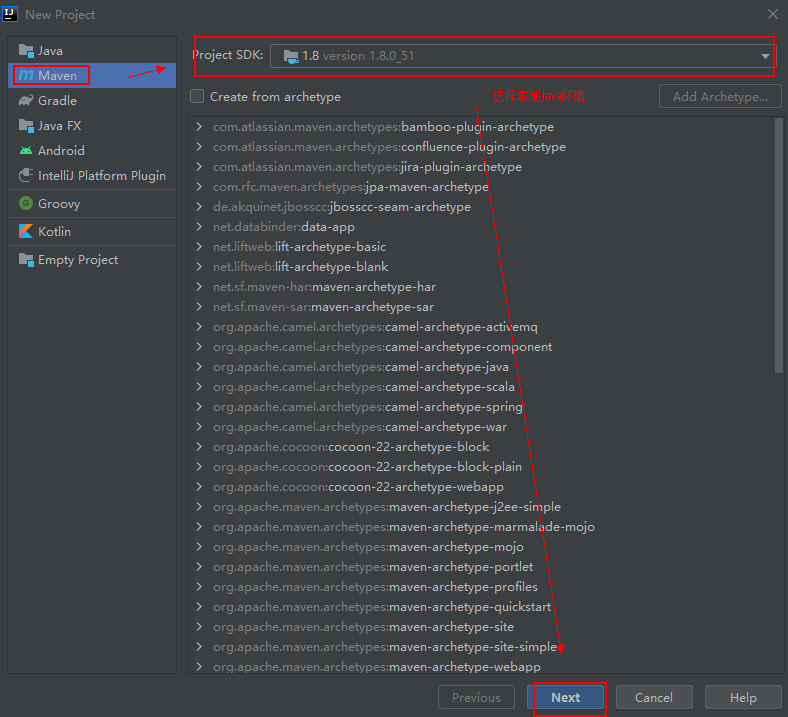
Task: Expand maven-archetype-quickstart entry
Action: (200, 606)
